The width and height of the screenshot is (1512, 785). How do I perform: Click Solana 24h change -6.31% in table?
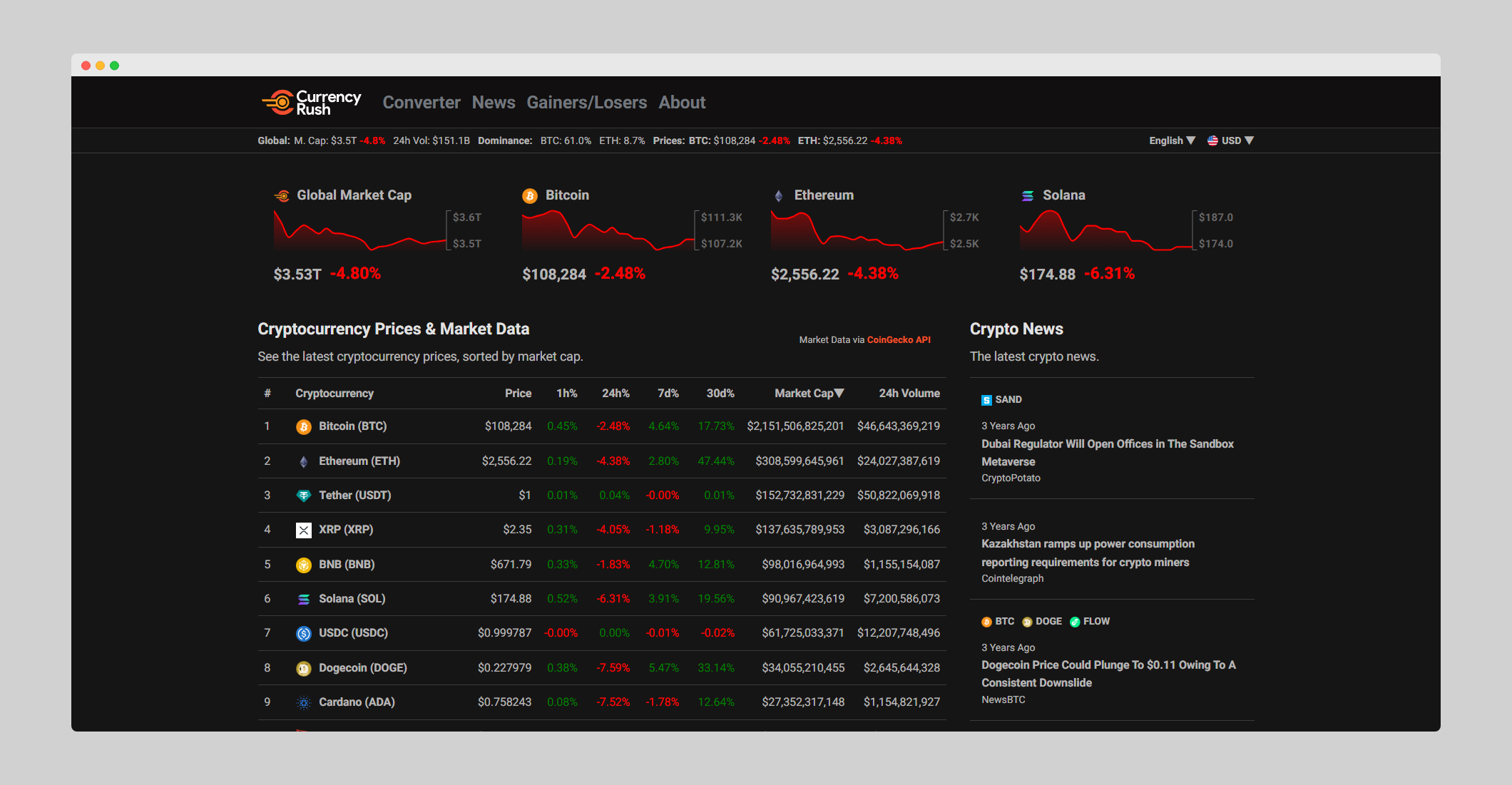(613, 599)
